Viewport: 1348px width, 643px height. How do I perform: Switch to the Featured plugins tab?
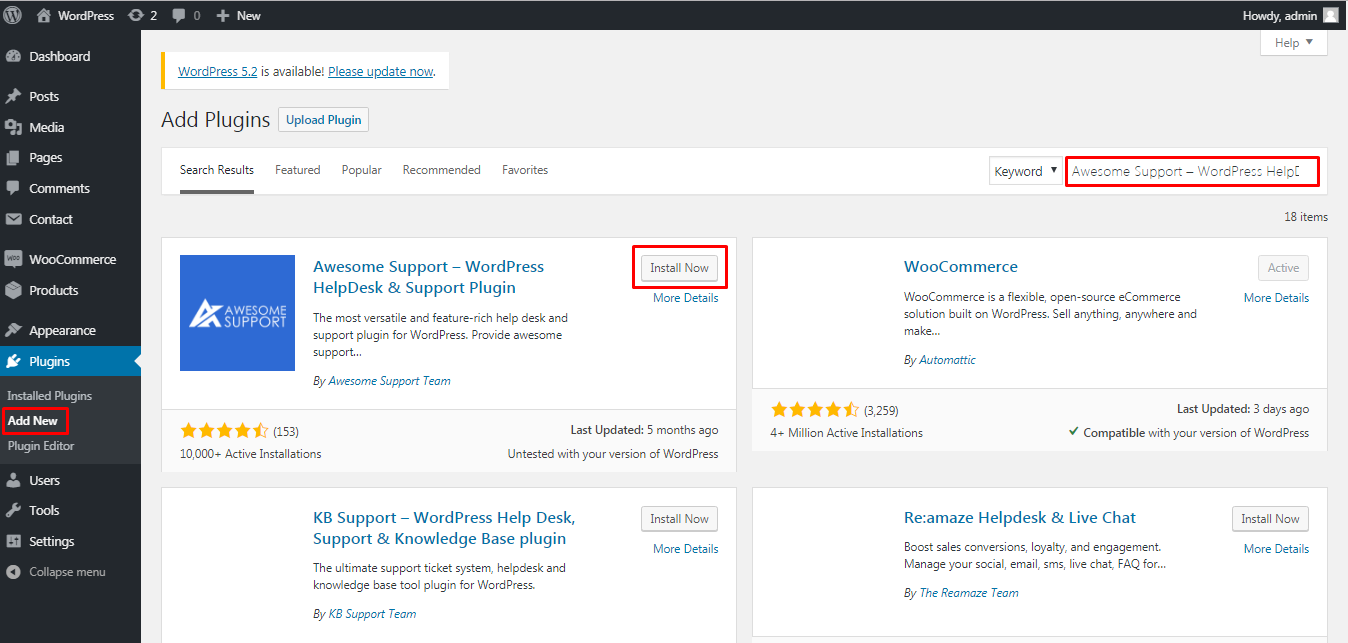297,169
